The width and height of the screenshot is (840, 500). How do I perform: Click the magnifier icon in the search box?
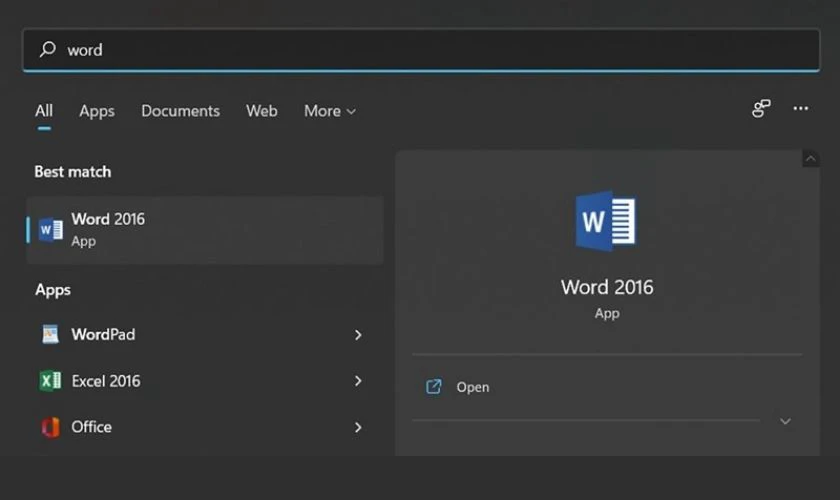[46, 49]
